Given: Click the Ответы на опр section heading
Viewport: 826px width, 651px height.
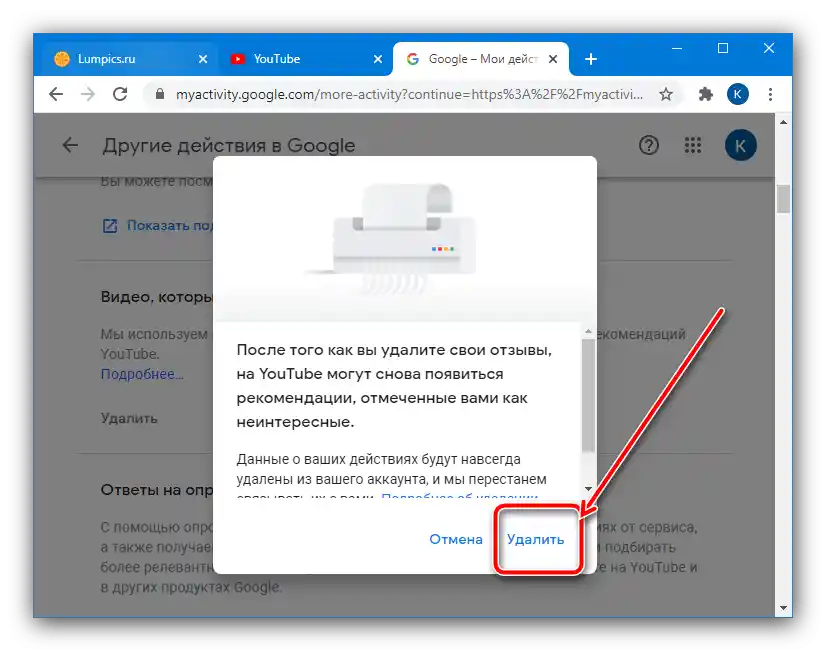Looking at the screenshot, I should point(156,490).
